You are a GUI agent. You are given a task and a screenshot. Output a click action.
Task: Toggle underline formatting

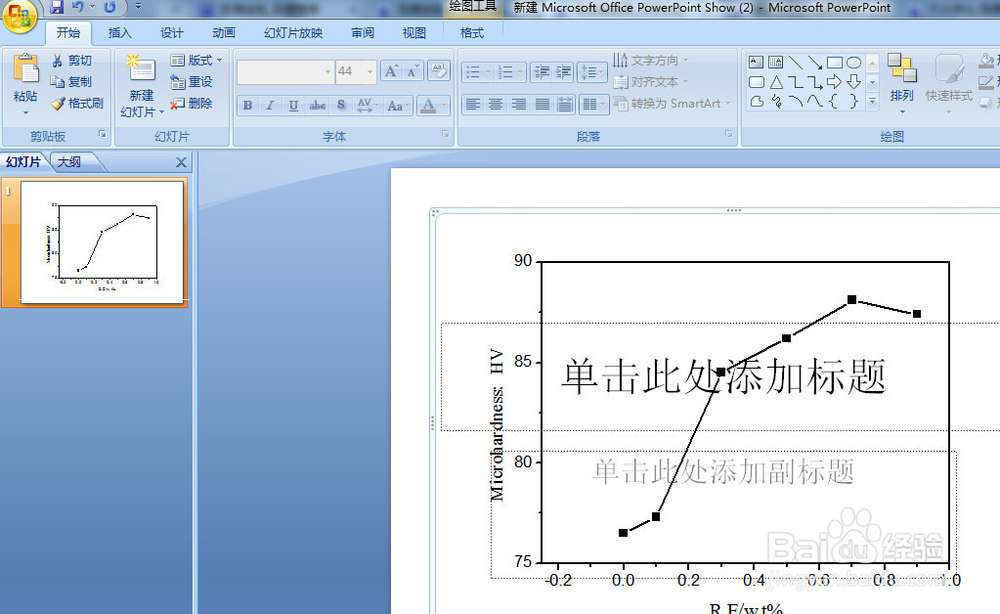click(293, 105)
